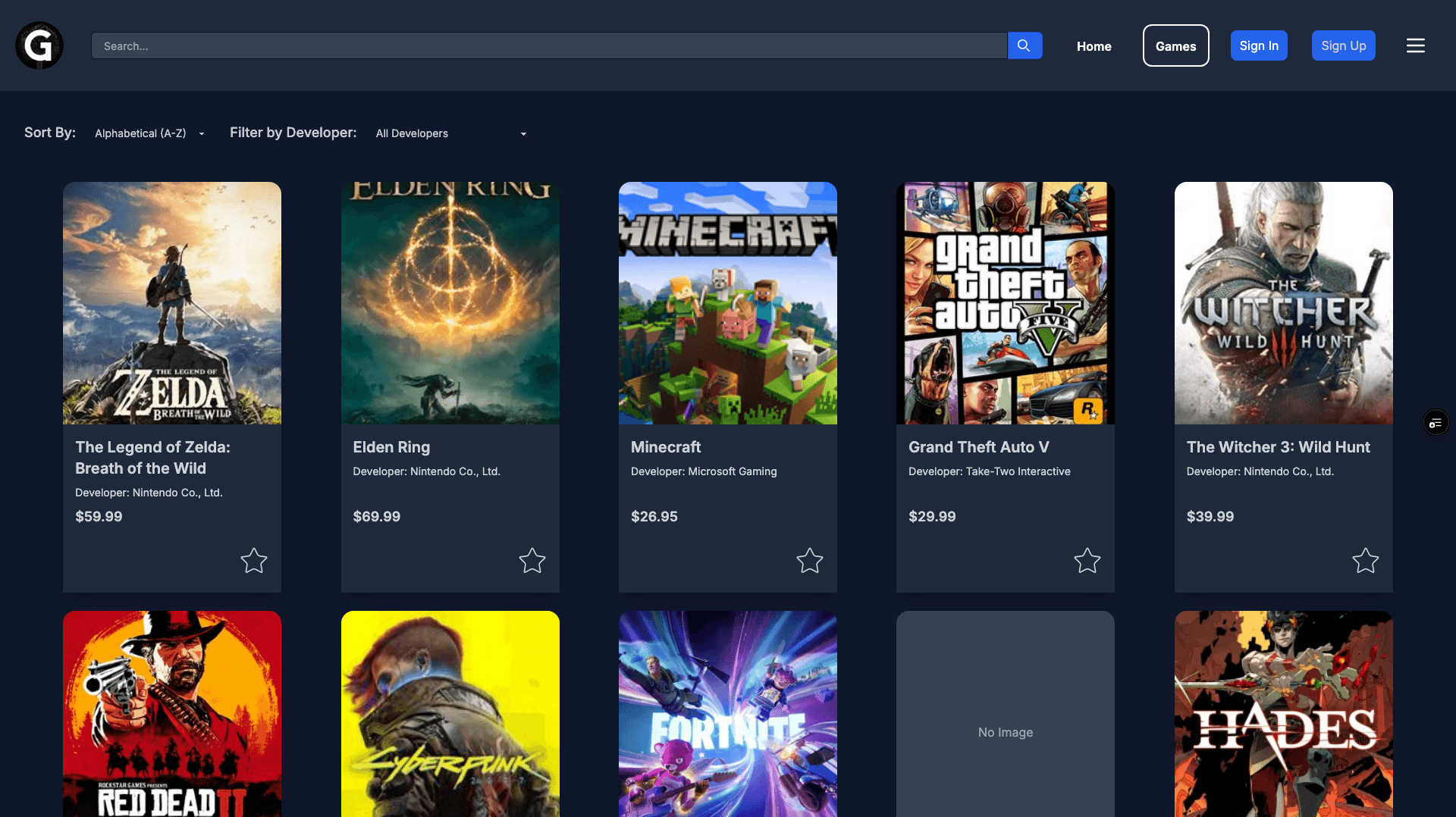Click the Sign Up button
The width and height of the screenshot is (1456, 817).
[1343, 45]
